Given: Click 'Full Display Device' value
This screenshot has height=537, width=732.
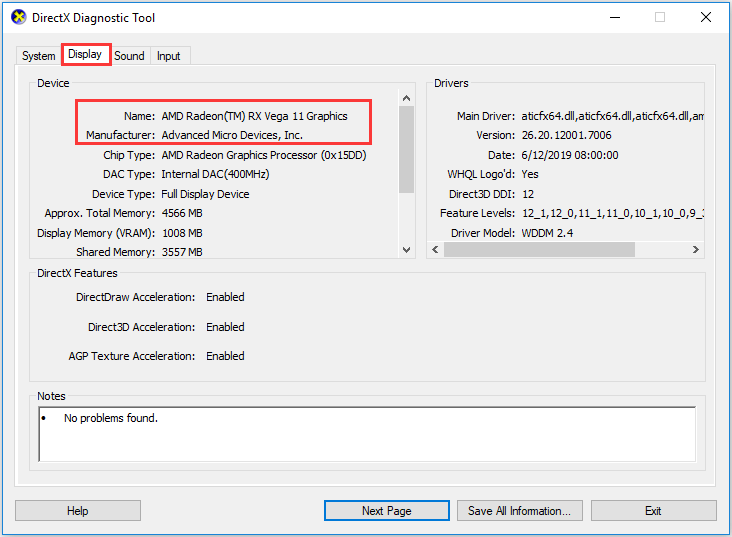Looking at the screenshot, I should (x=205, y=194).
